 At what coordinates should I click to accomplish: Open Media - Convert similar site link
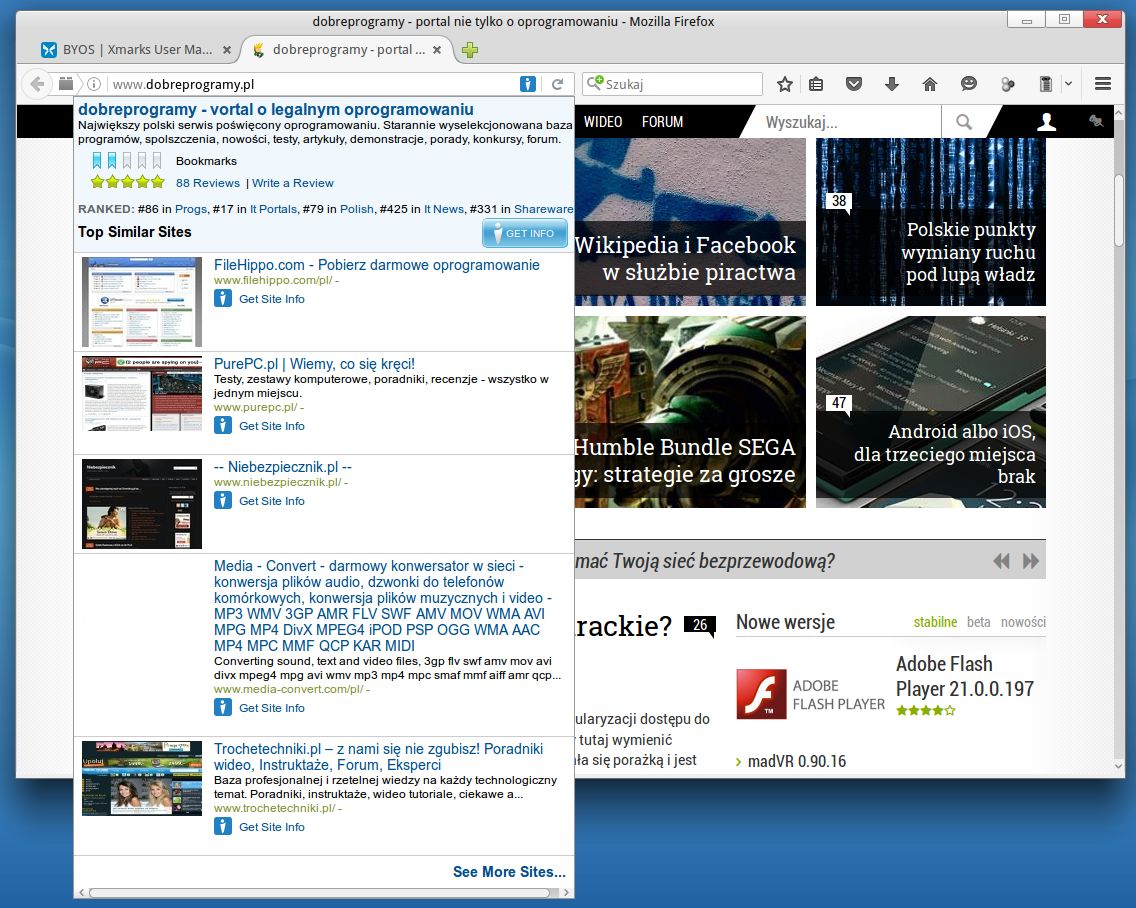point(383,606)
